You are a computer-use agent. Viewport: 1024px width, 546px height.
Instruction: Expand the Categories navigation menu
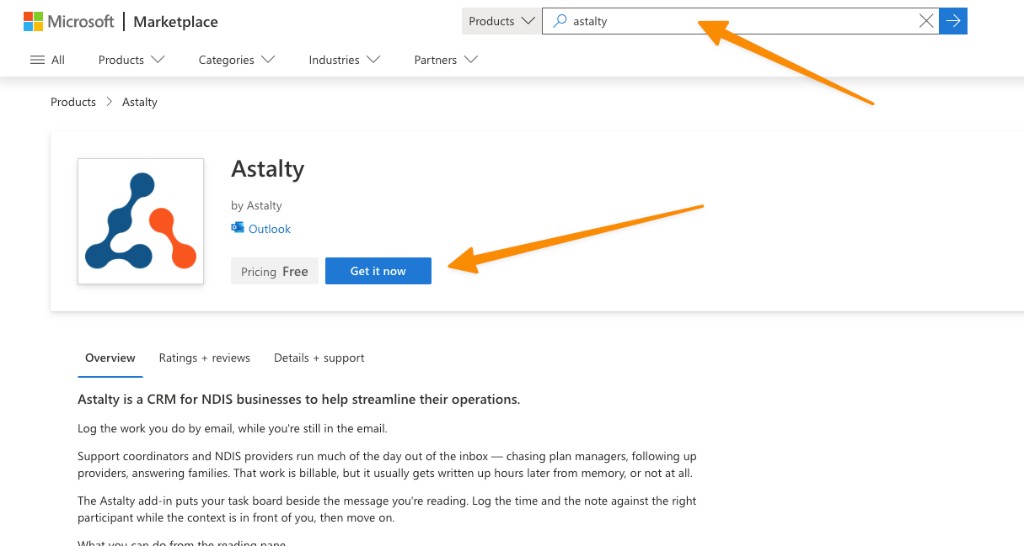(236, 60)
